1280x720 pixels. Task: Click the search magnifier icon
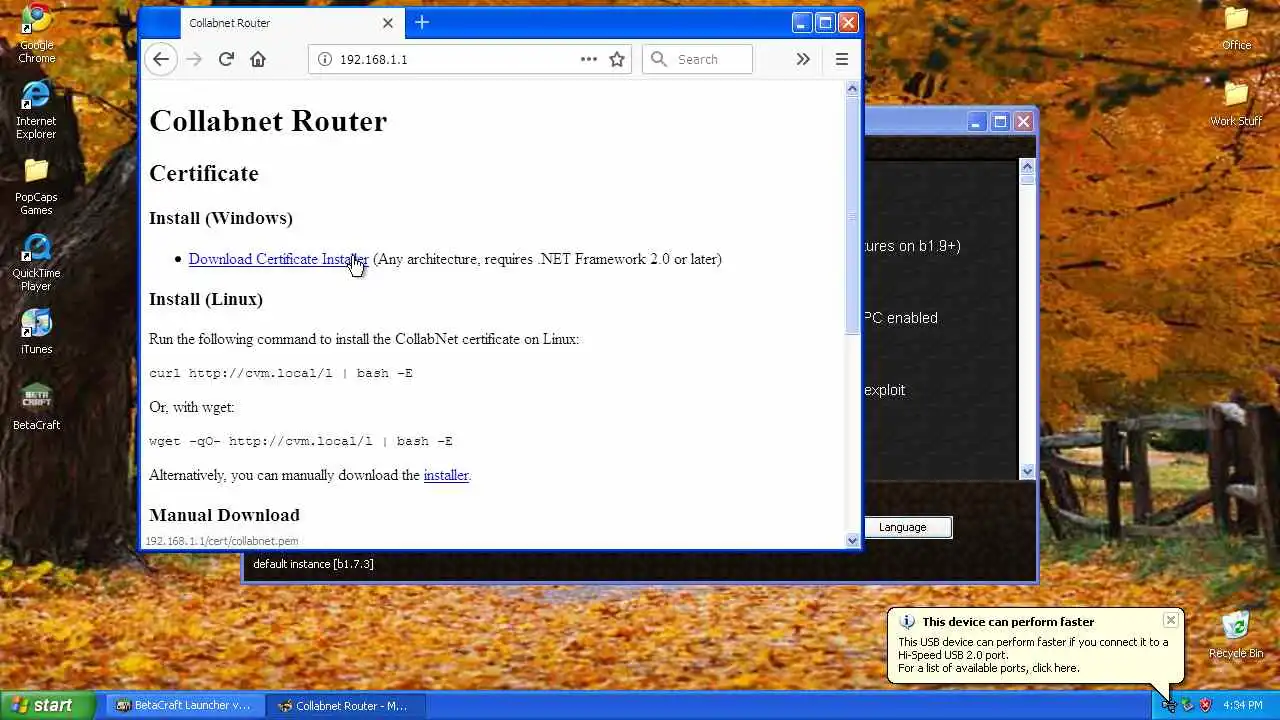[x=658, y=59]
